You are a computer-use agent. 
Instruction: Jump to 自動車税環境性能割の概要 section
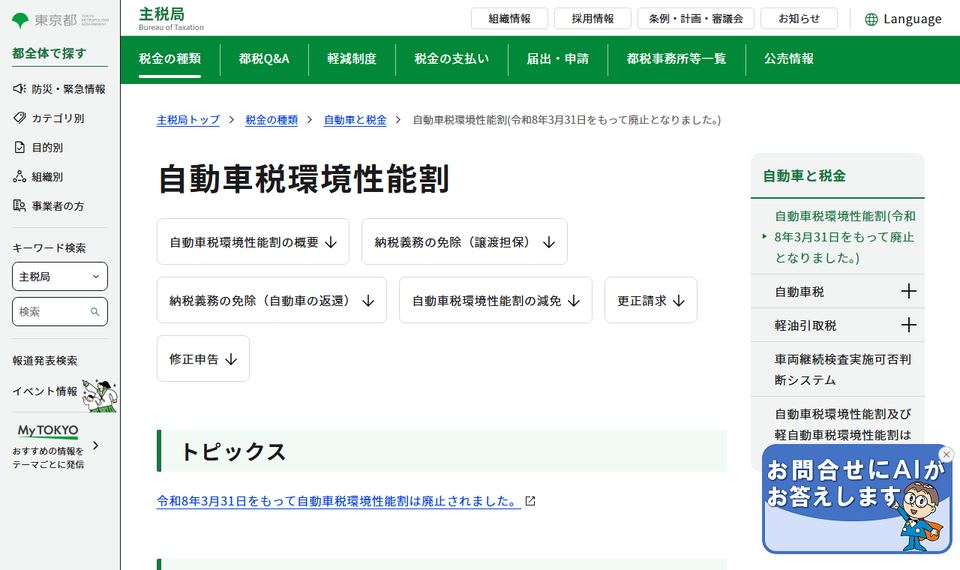pos(253,242)
